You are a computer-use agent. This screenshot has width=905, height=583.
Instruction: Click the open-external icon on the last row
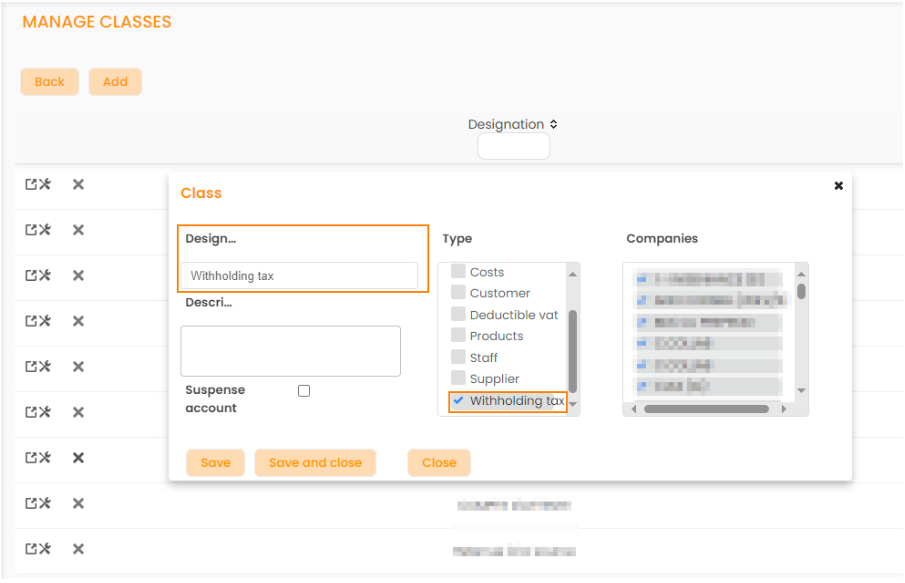pos(31,549)
